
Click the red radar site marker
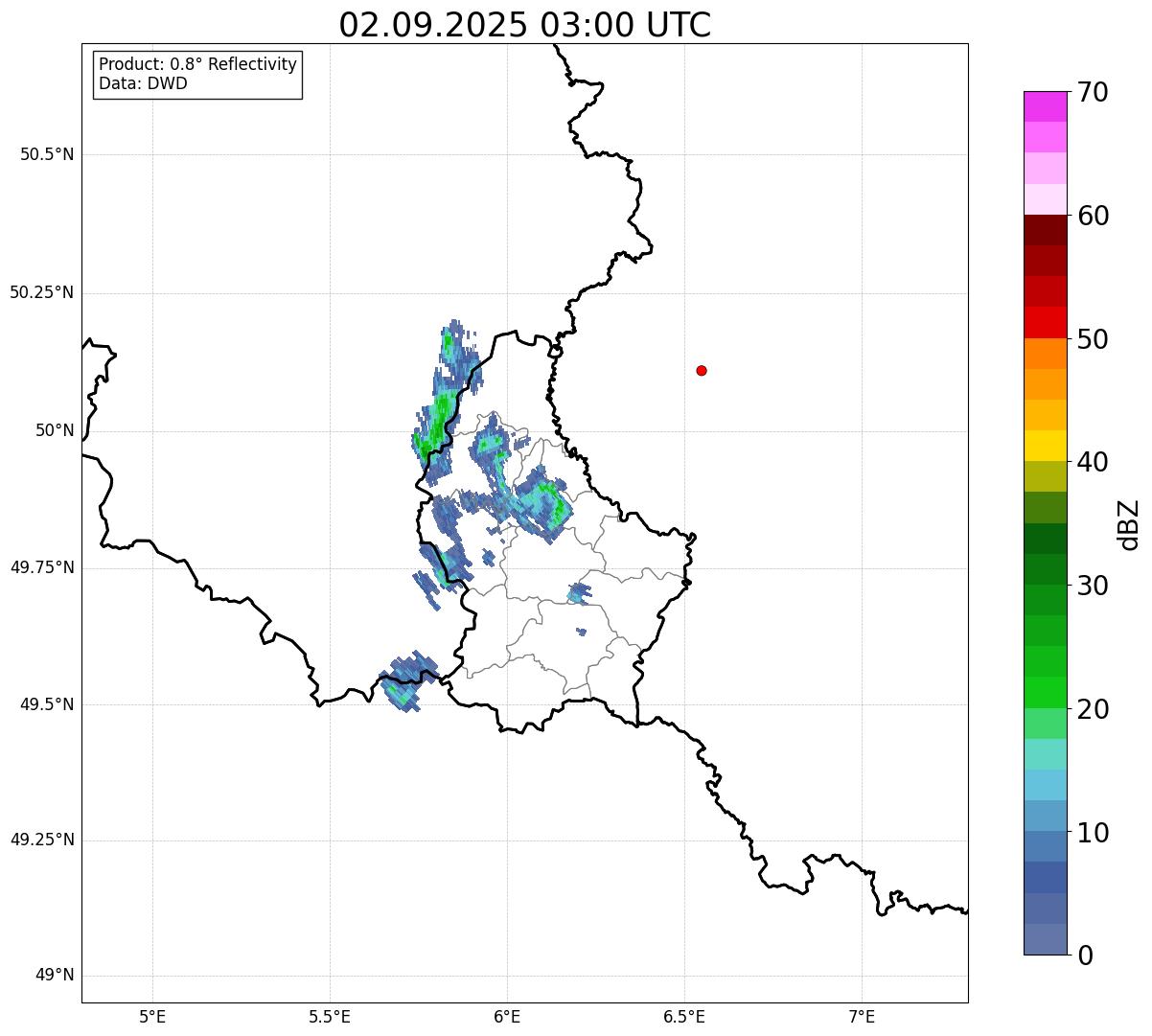(x=702, y=370)
